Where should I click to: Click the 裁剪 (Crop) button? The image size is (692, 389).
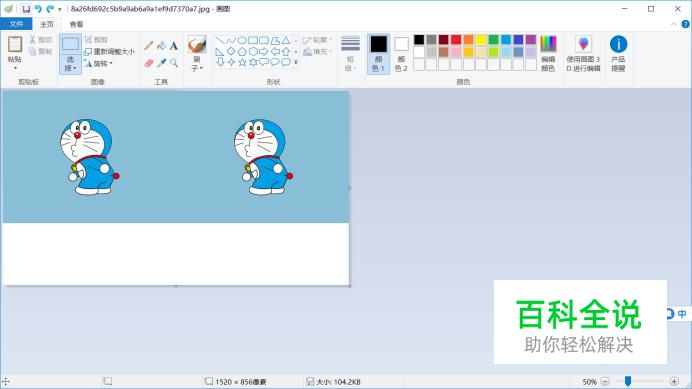click(x=97, y=40)
